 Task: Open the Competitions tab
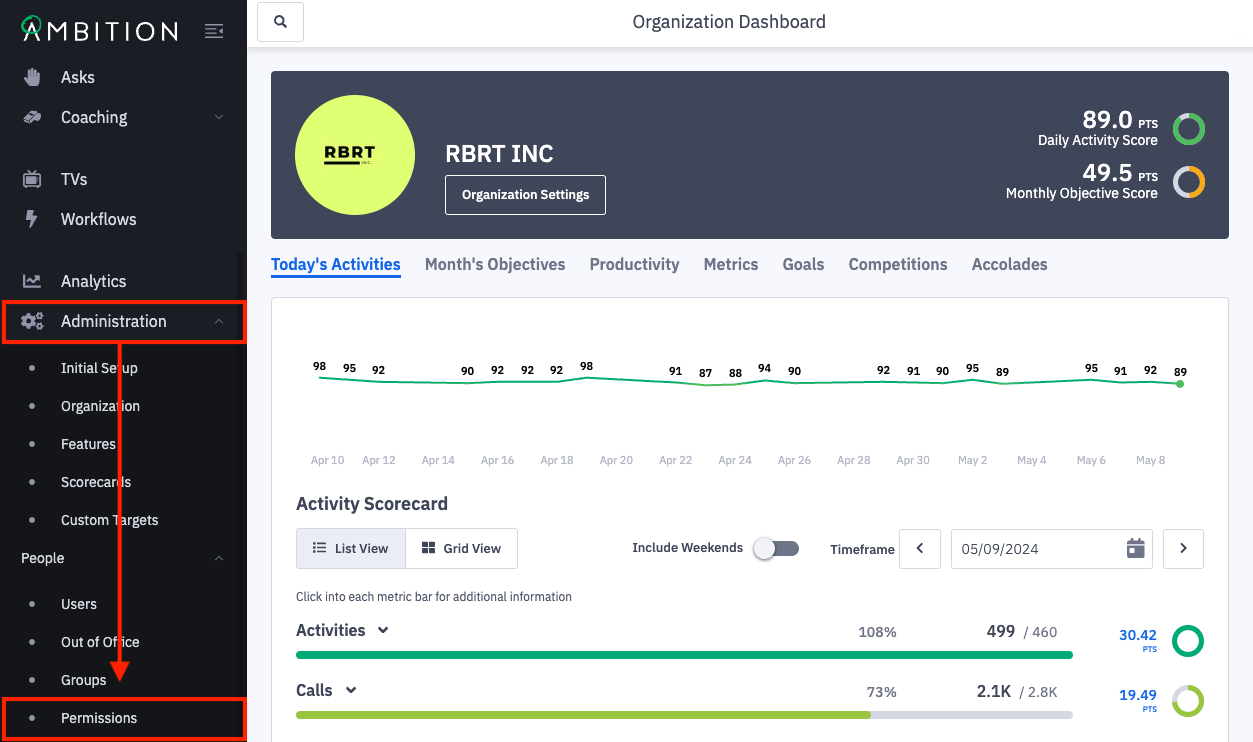point(897,264)
